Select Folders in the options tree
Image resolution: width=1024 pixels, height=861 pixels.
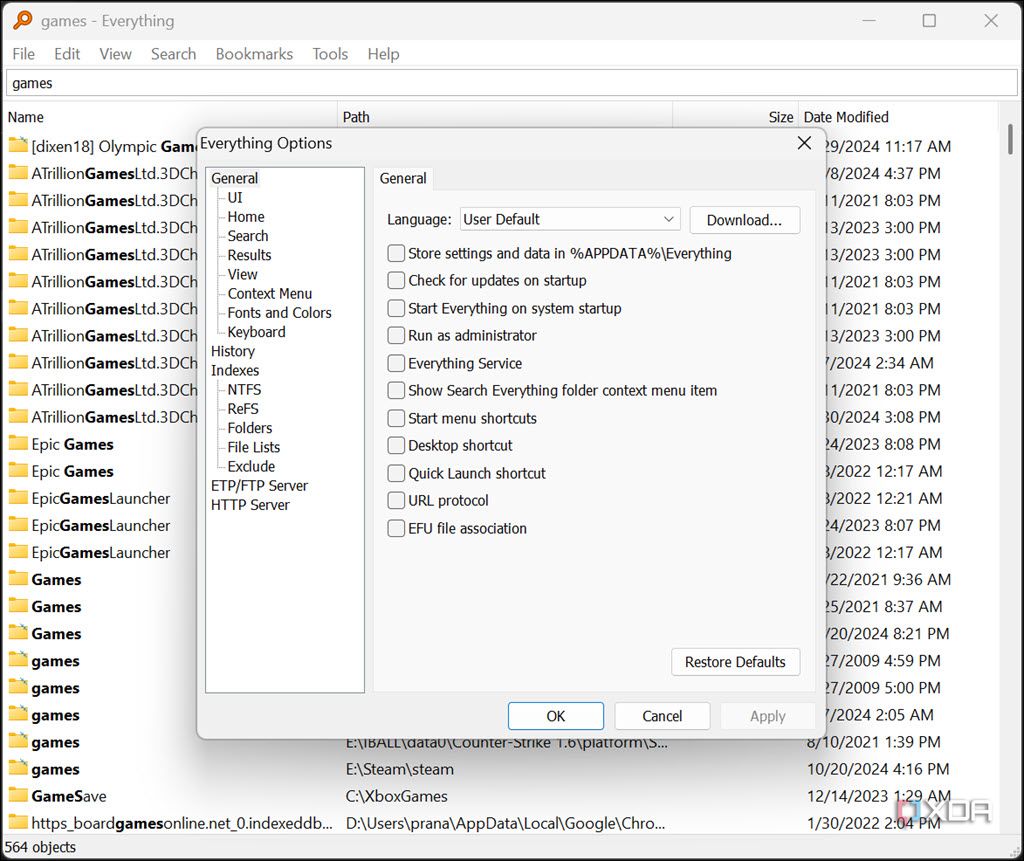point(250,428)
